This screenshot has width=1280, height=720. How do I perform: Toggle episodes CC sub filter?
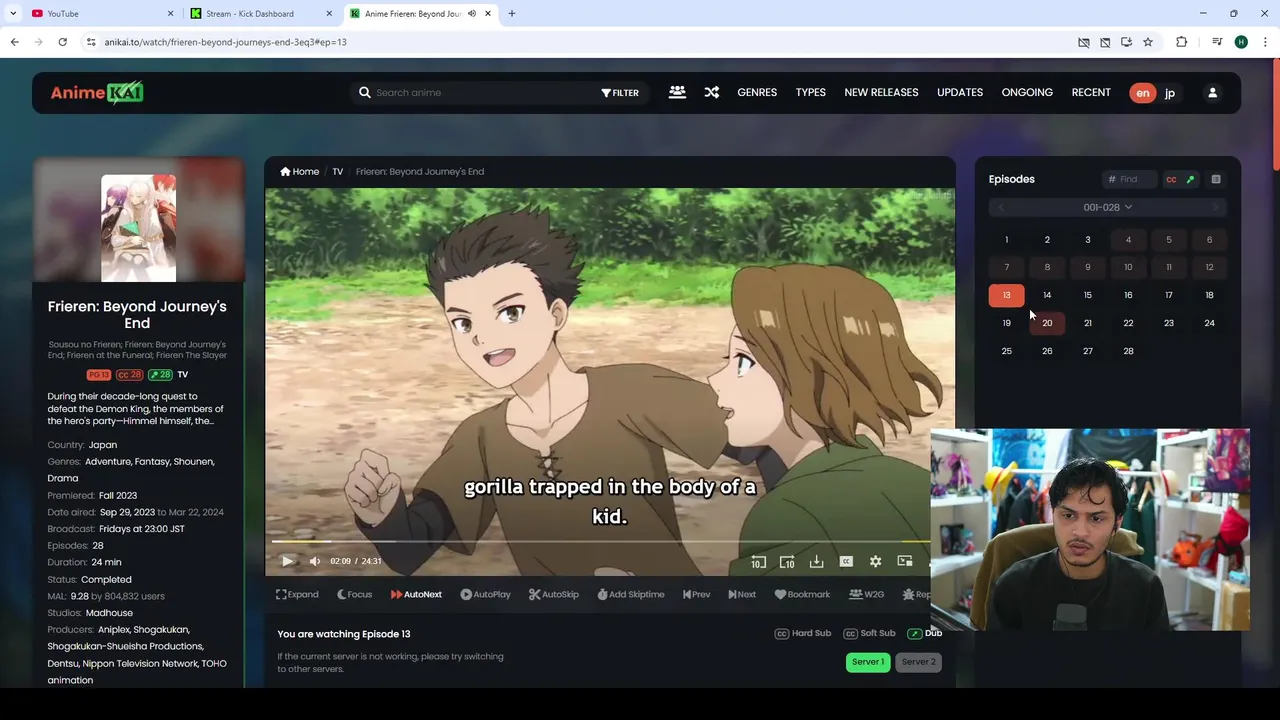(1171, 180)
